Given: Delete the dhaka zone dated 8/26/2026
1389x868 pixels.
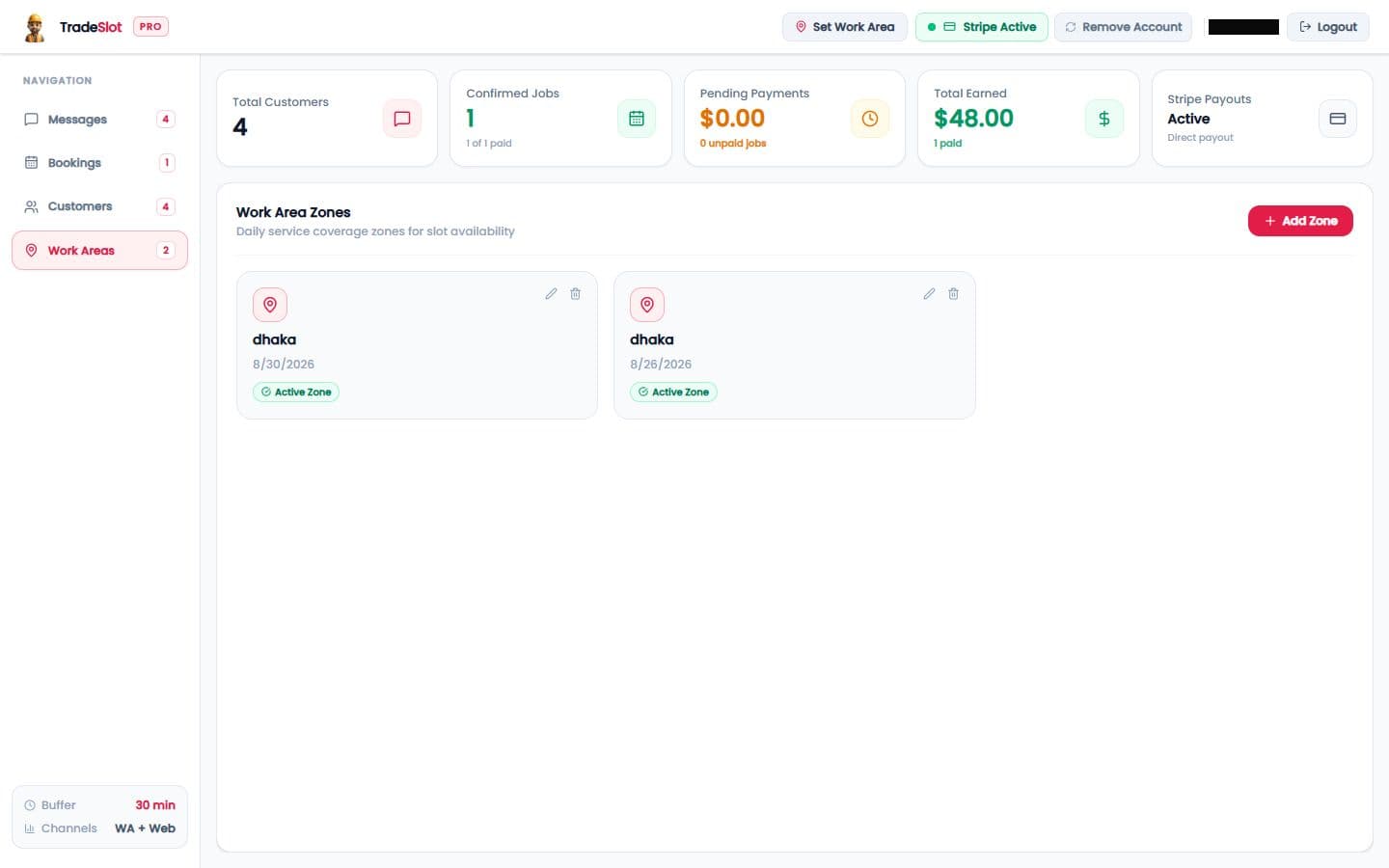Looking at the screenshot, I should (953, 294).
